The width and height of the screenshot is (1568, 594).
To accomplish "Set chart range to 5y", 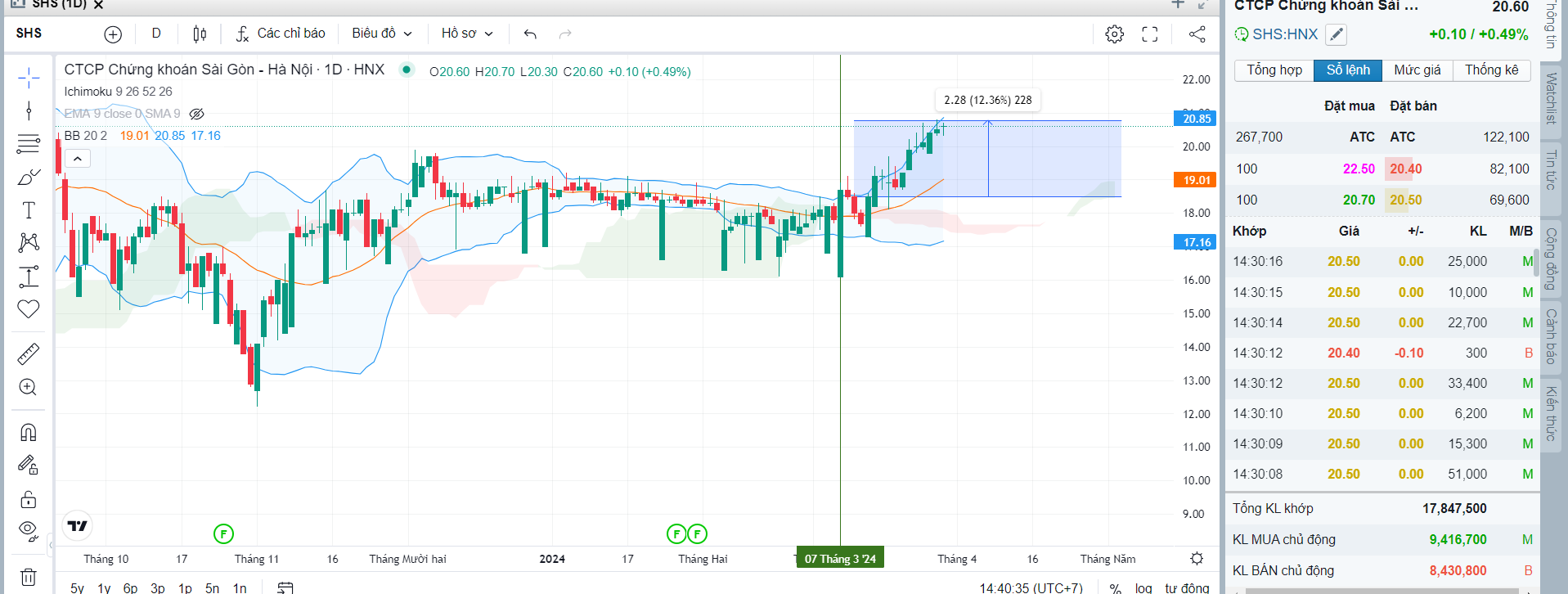I will [x=78, y=588].
